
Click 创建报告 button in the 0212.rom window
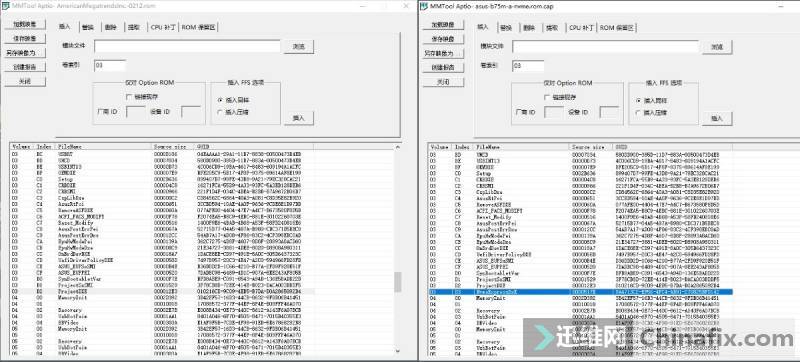(x=24, y=67)
